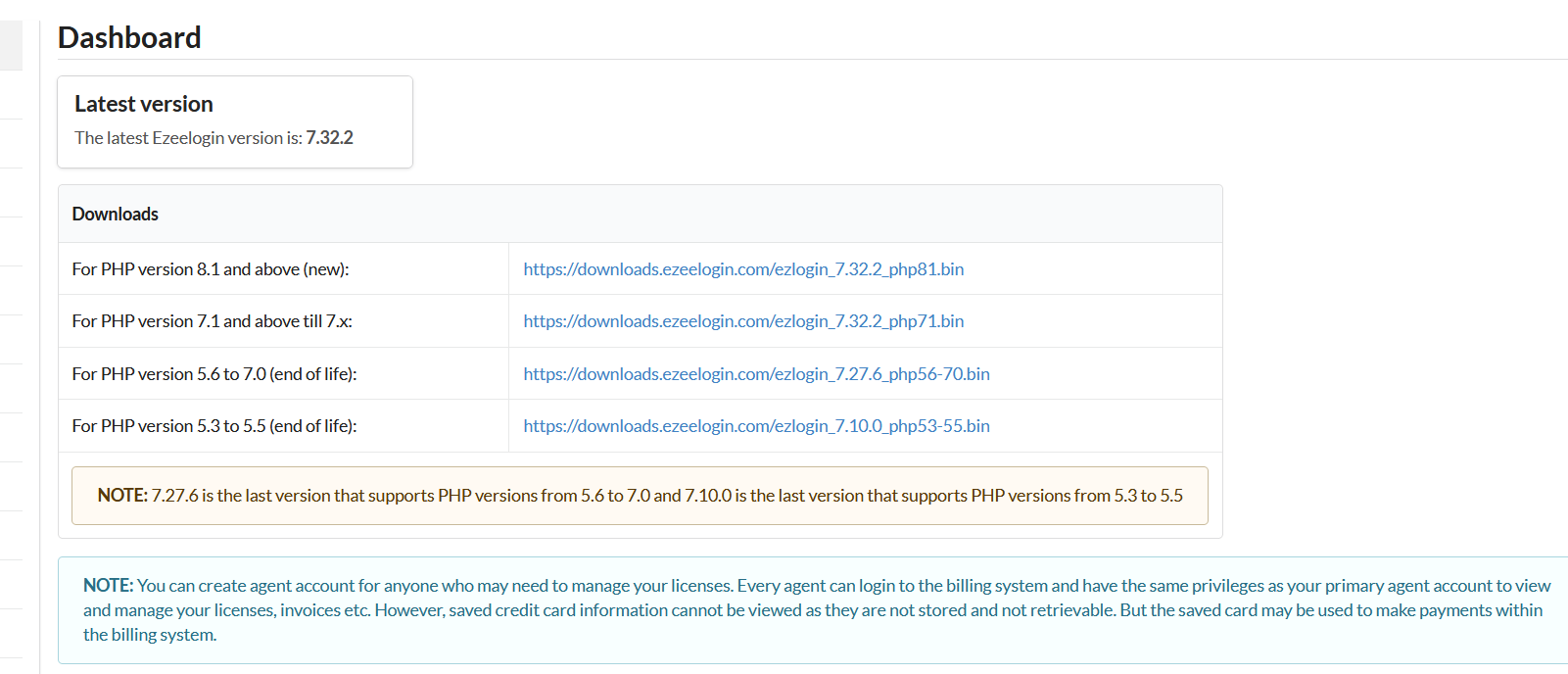Open the ezlogin_7.32.2_php81.bin download link
1568x674 pixels.
743,269
